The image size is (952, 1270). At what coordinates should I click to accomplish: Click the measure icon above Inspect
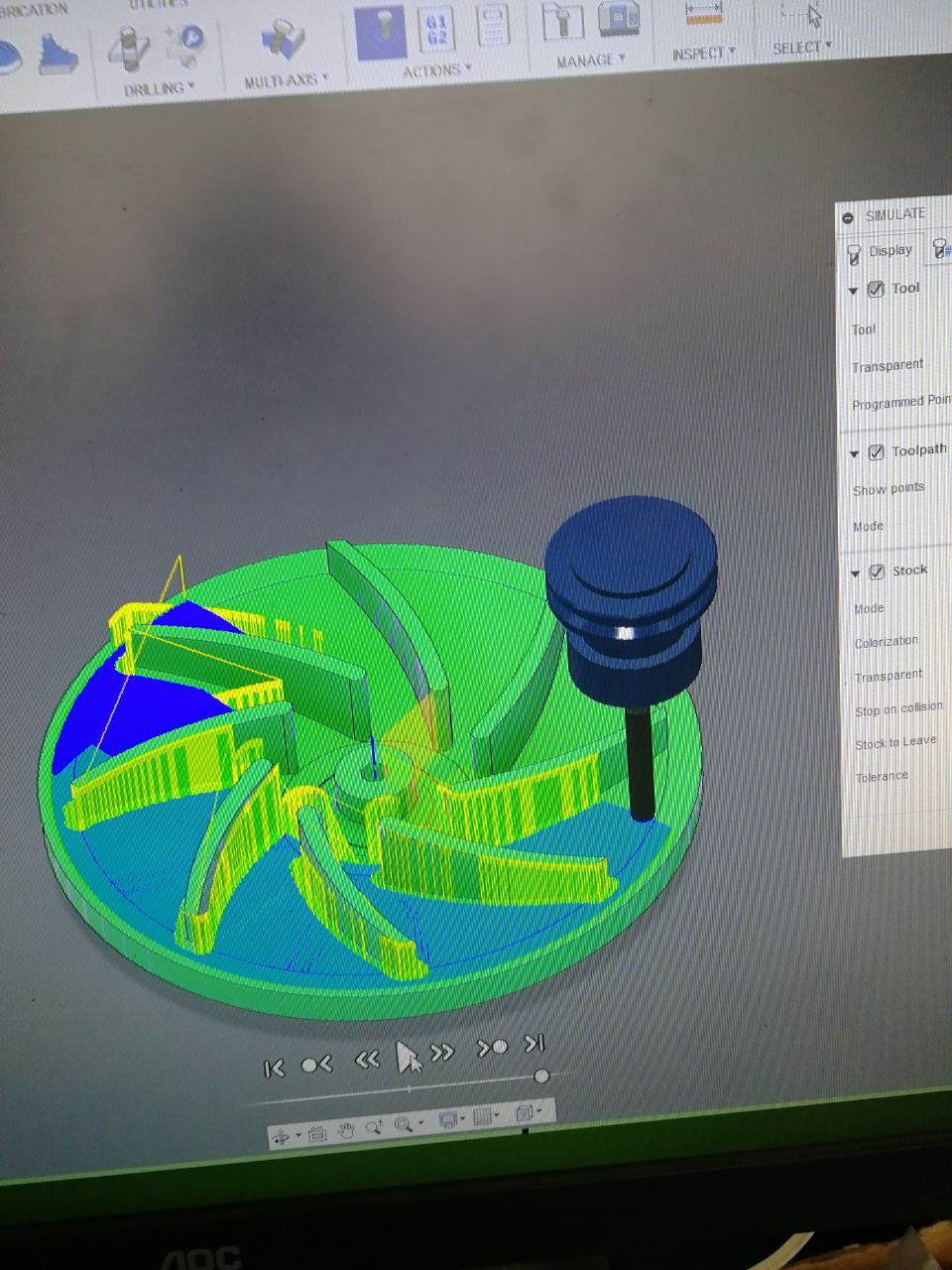click(x=704, y=13)
